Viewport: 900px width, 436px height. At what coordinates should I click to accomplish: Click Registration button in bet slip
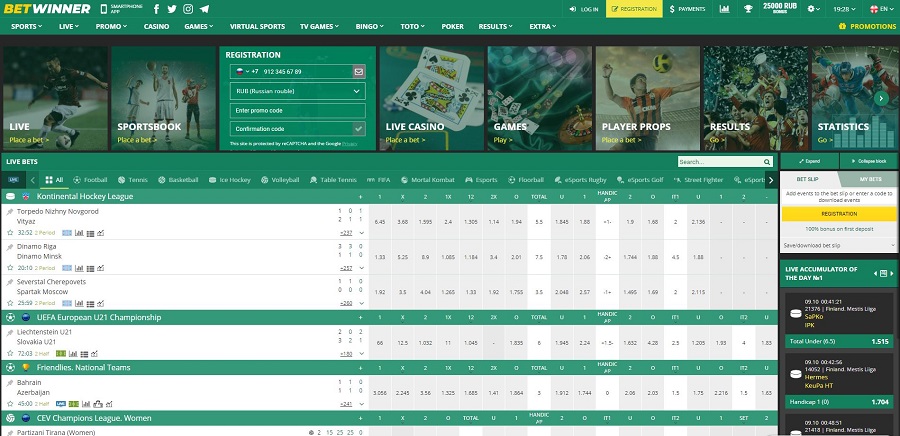[x=839, y=214]
